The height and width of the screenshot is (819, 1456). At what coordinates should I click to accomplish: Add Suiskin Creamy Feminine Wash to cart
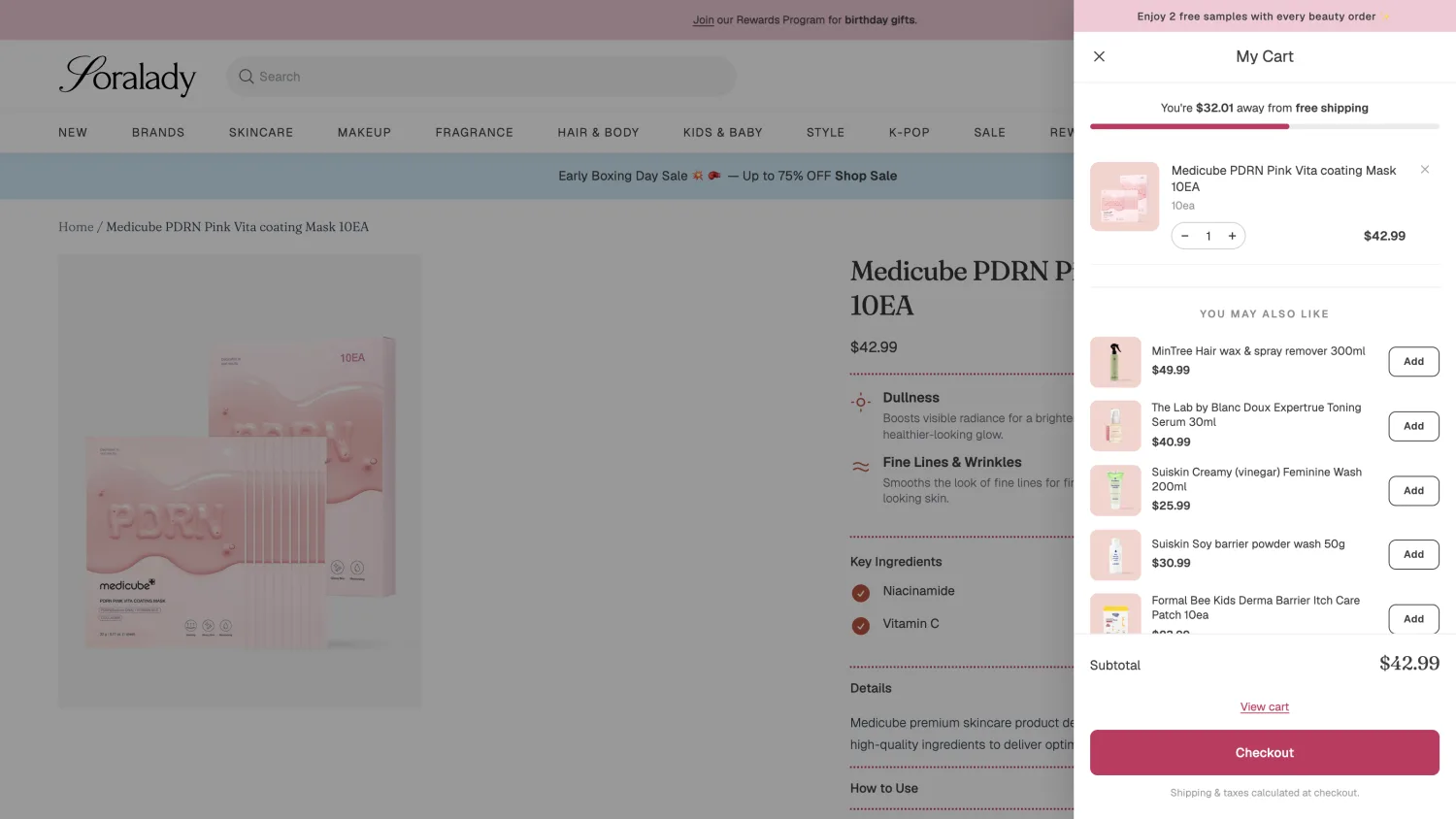[x=1413, y=491]
